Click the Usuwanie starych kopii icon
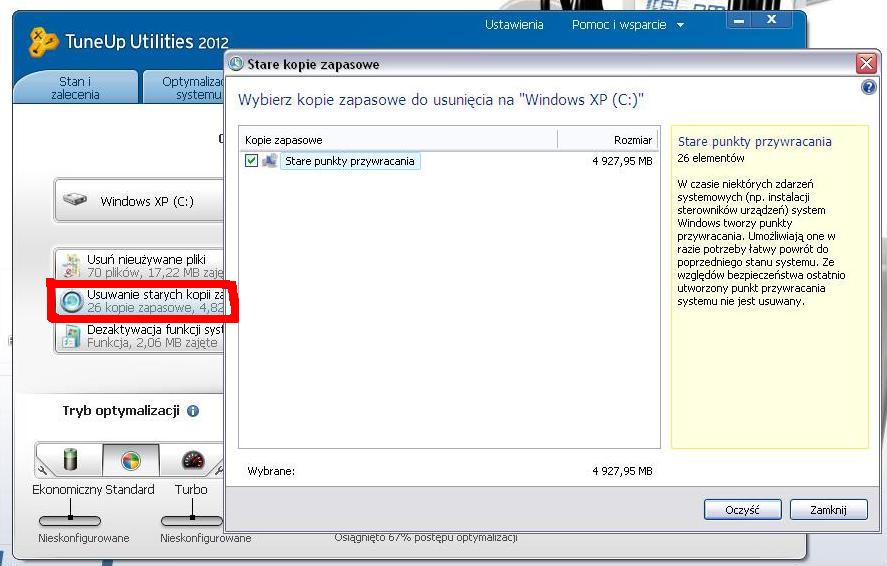This screenshot has width=887, height=566. [x=71, y=302]
